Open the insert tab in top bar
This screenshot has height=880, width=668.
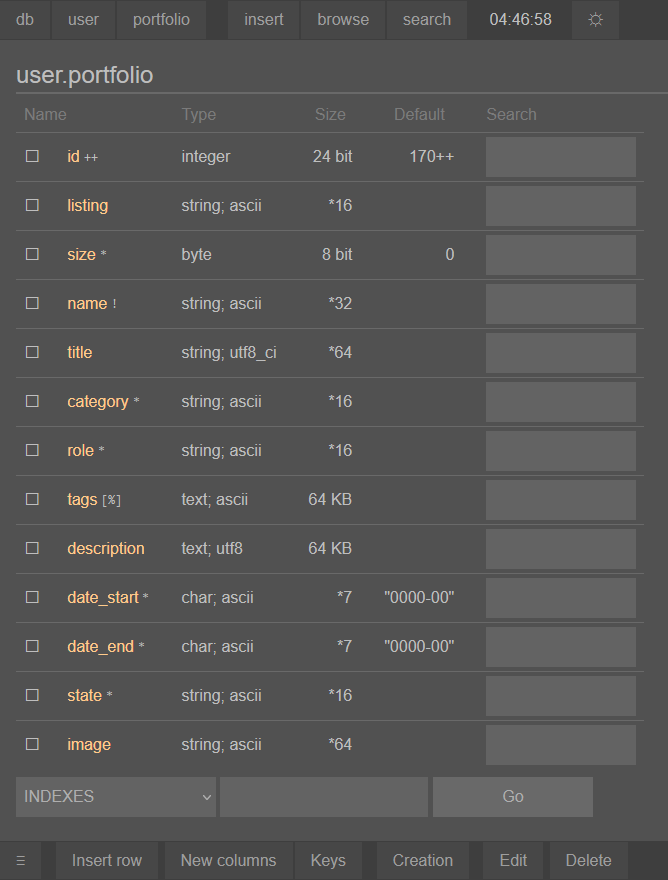(x=264, y=20)
